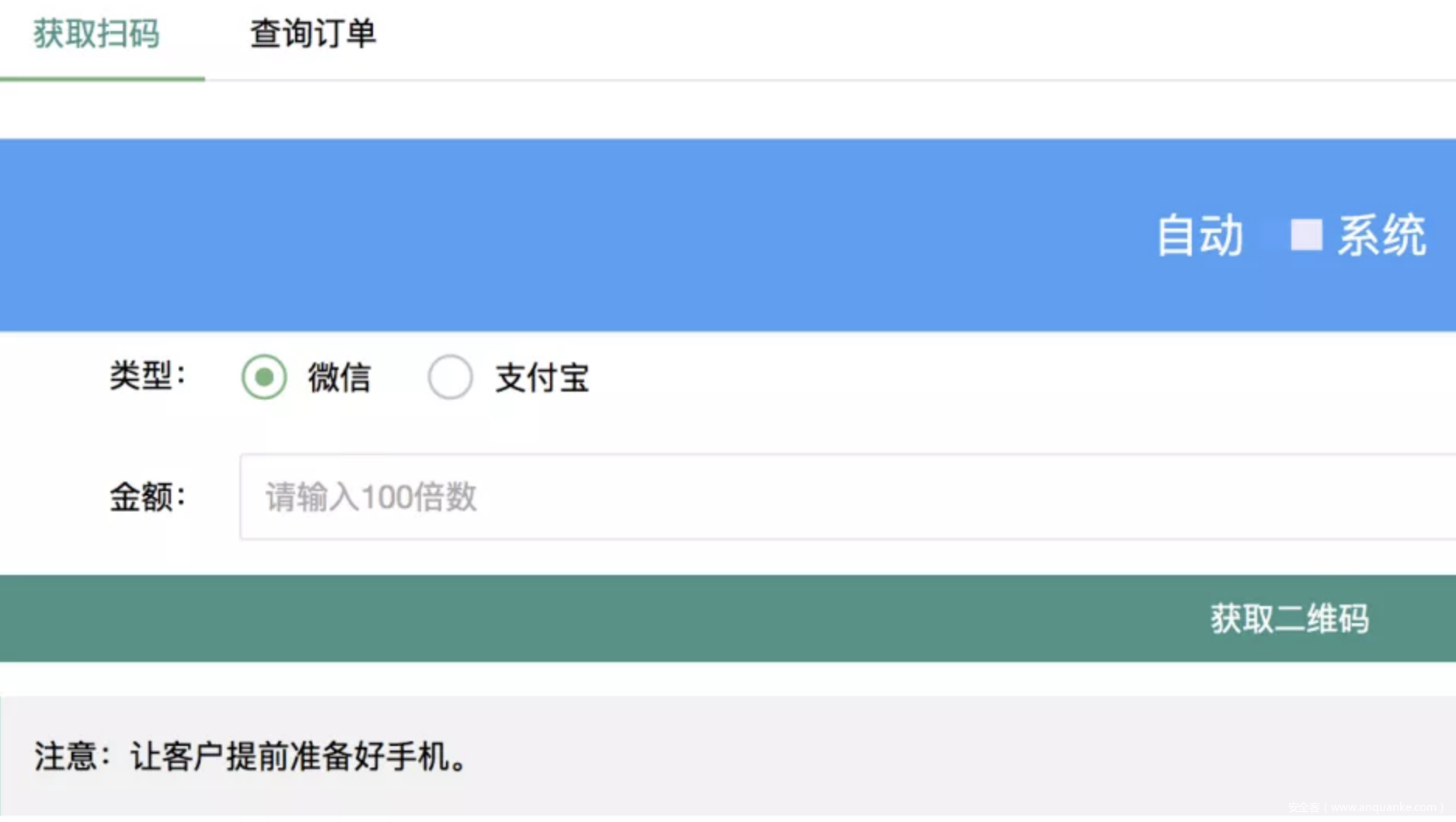Click the 系统 label in blue banner

point(1381,235)
